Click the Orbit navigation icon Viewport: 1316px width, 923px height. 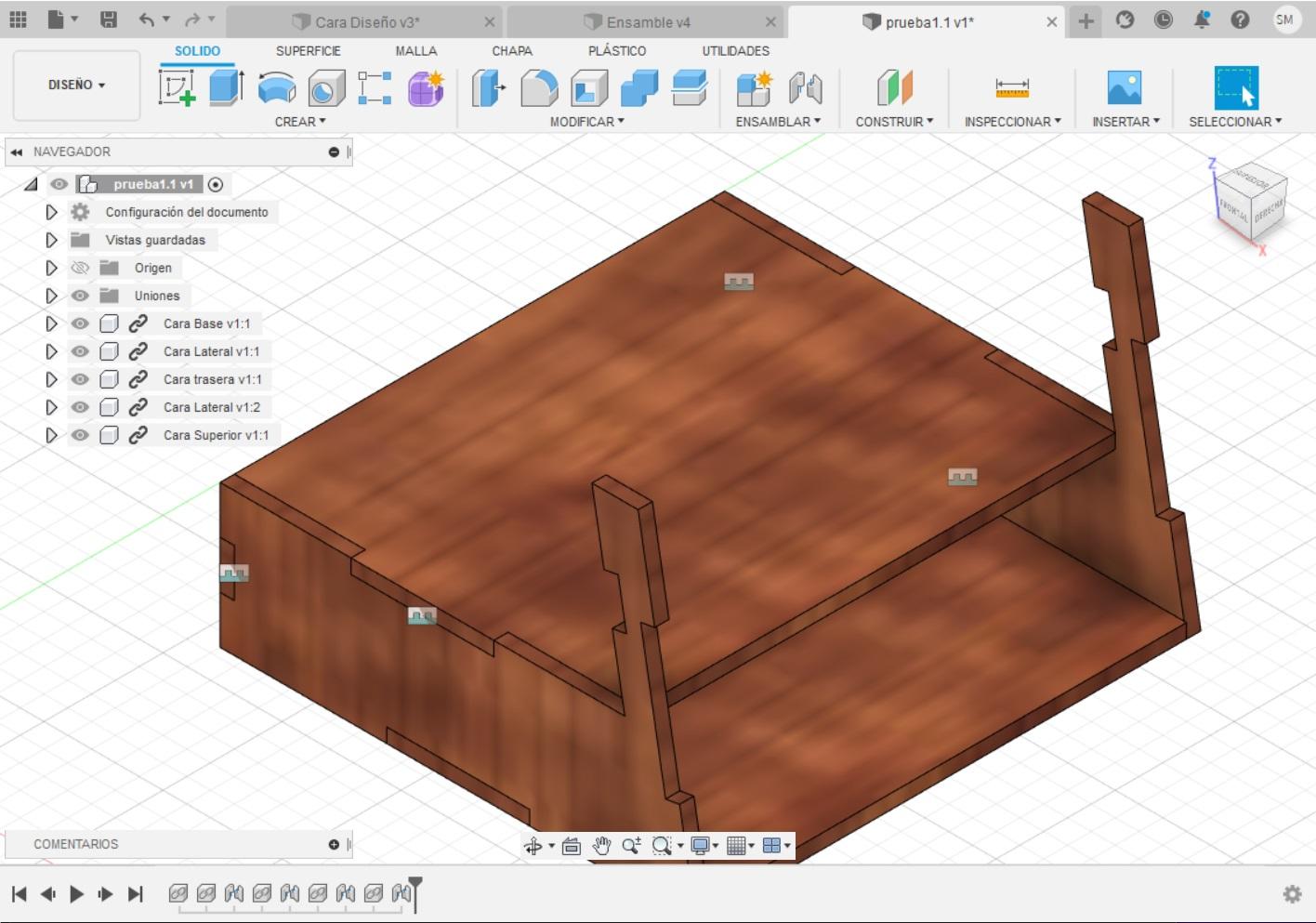(x=533, y=846)
